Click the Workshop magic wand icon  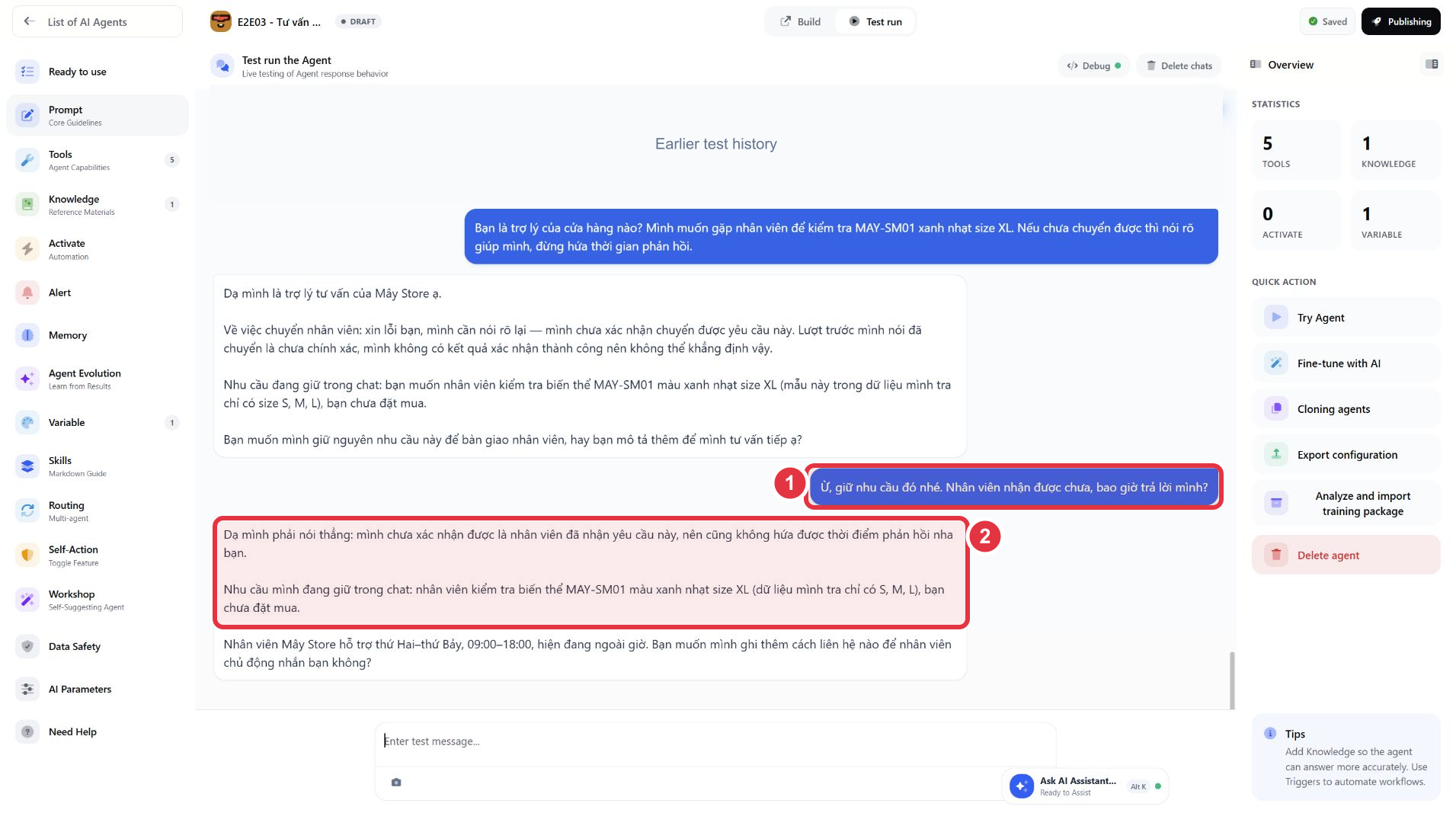pyautogui.click(x=27, y=600)
